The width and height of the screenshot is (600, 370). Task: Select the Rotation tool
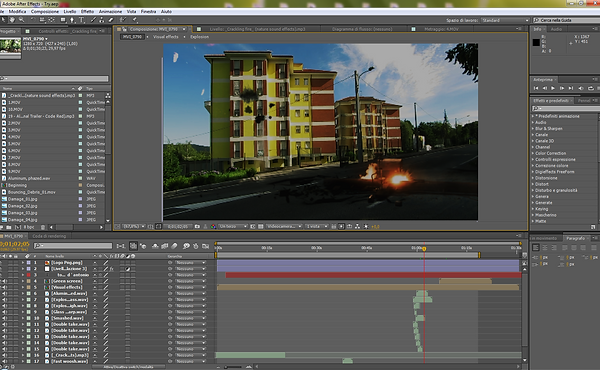pos(33,20)
